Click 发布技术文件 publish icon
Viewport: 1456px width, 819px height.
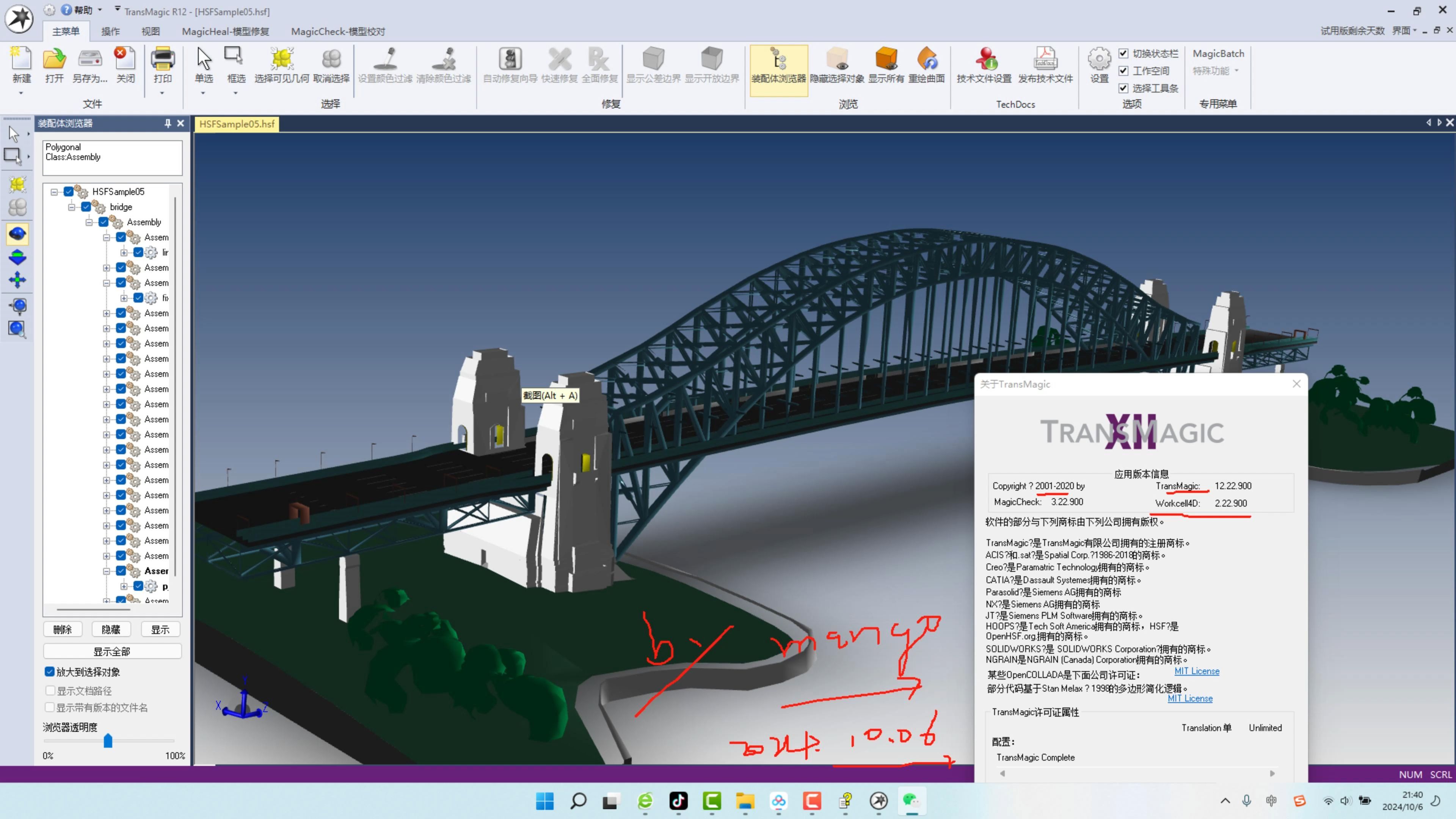point(1046,58)
